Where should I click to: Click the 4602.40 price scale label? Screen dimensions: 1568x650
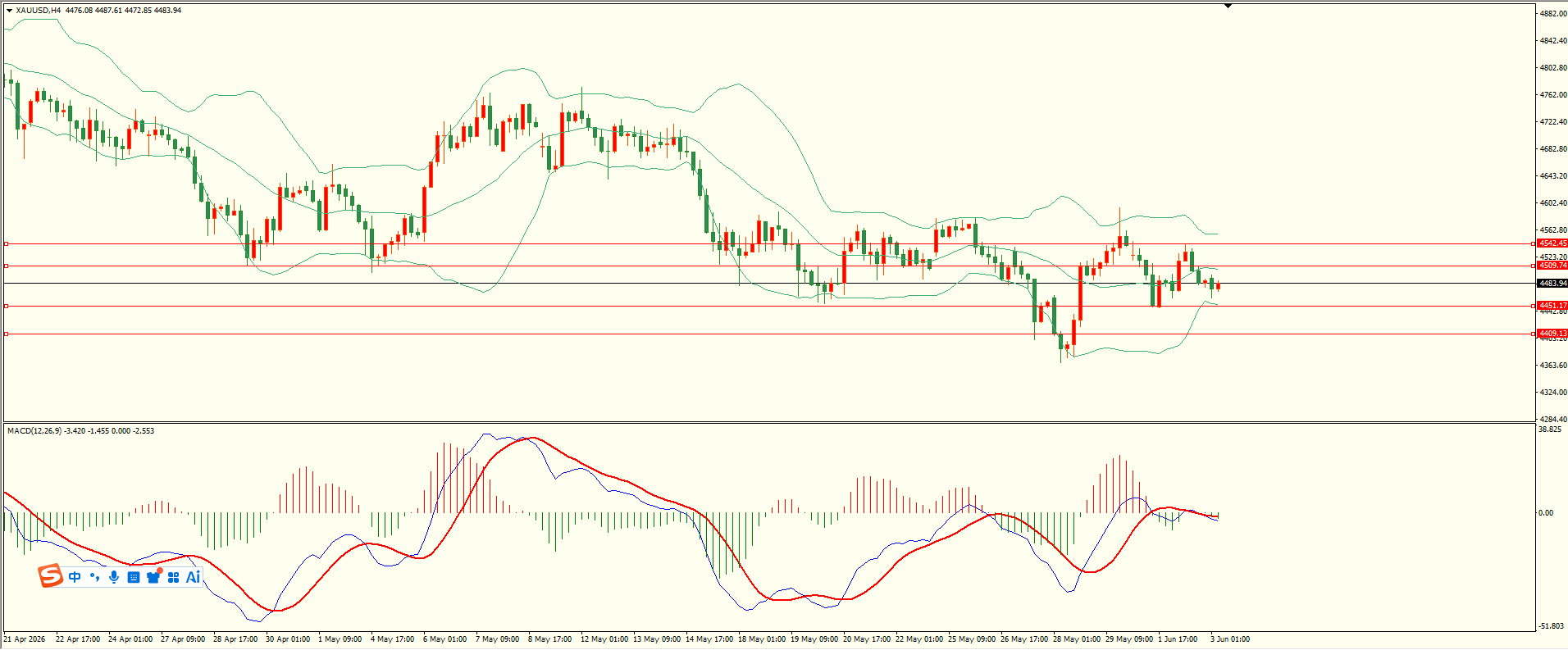(x=1553, y=203)
